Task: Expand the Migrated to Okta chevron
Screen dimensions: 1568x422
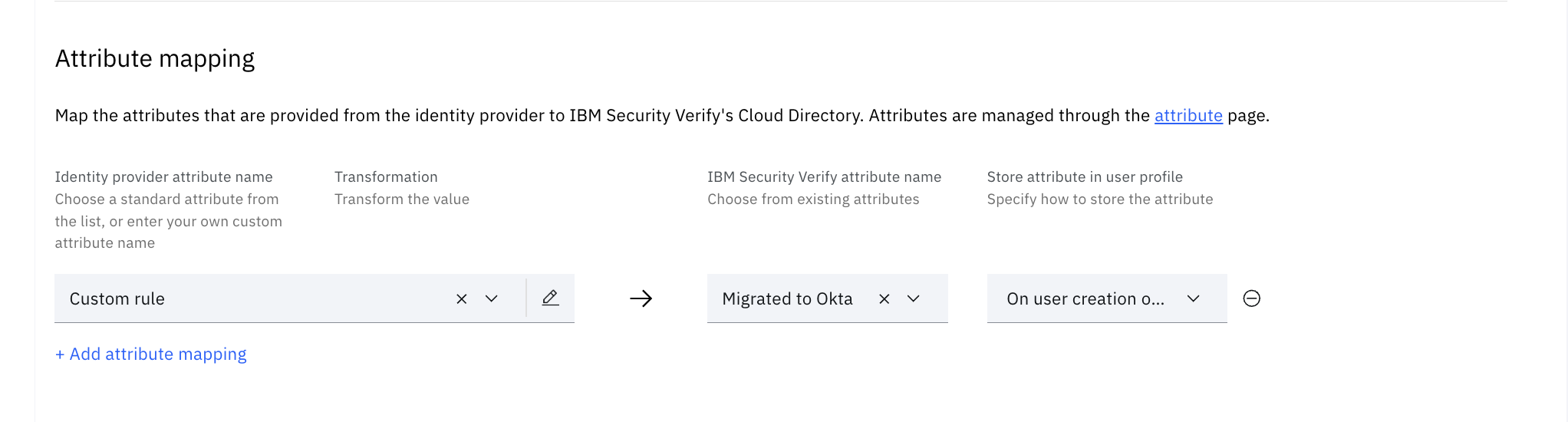Action: pyautogui.click(x=913, y=299)
